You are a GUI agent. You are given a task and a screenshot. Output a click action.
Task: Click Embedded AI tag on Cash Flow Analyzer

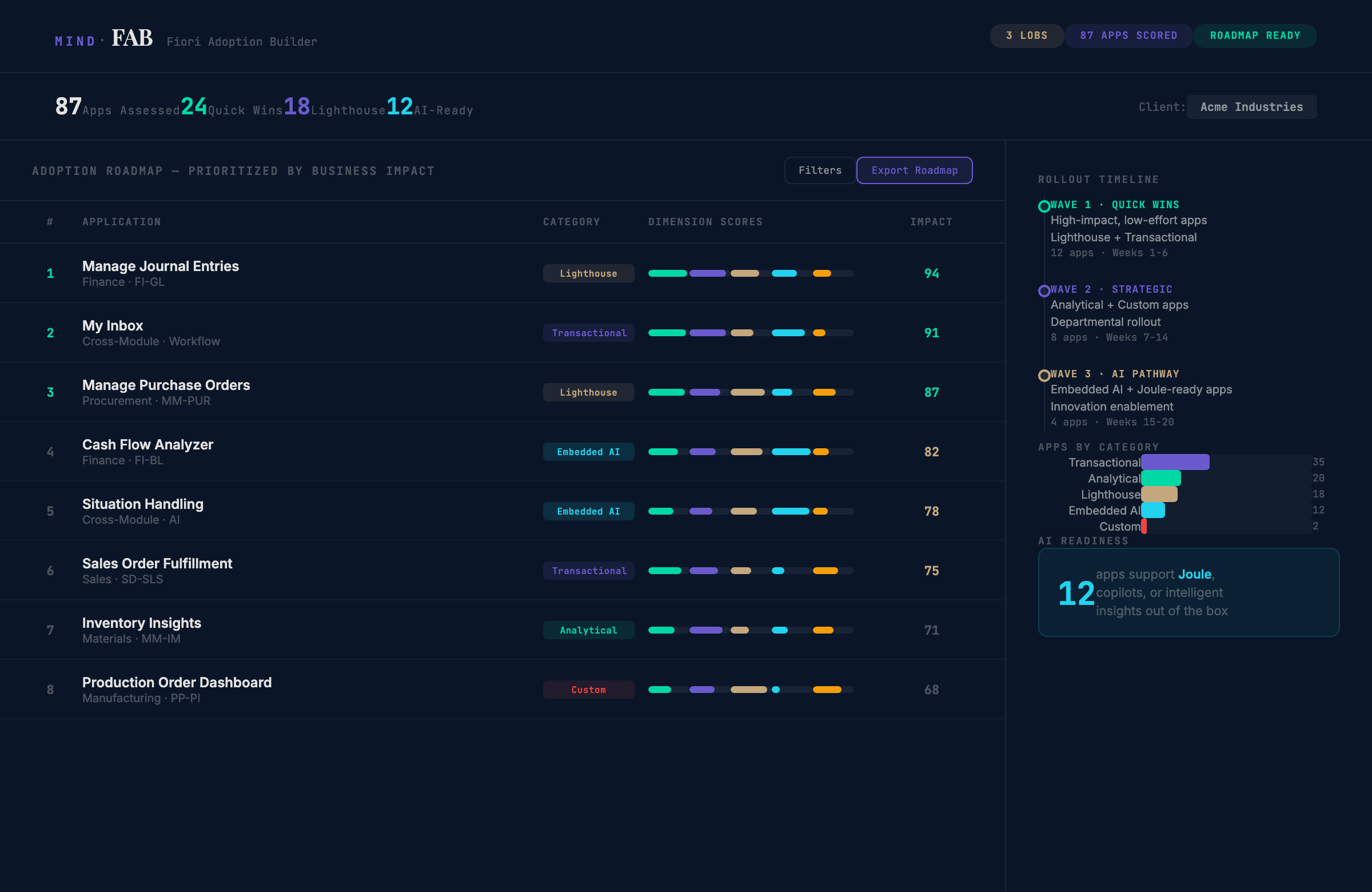pos(588,452)
